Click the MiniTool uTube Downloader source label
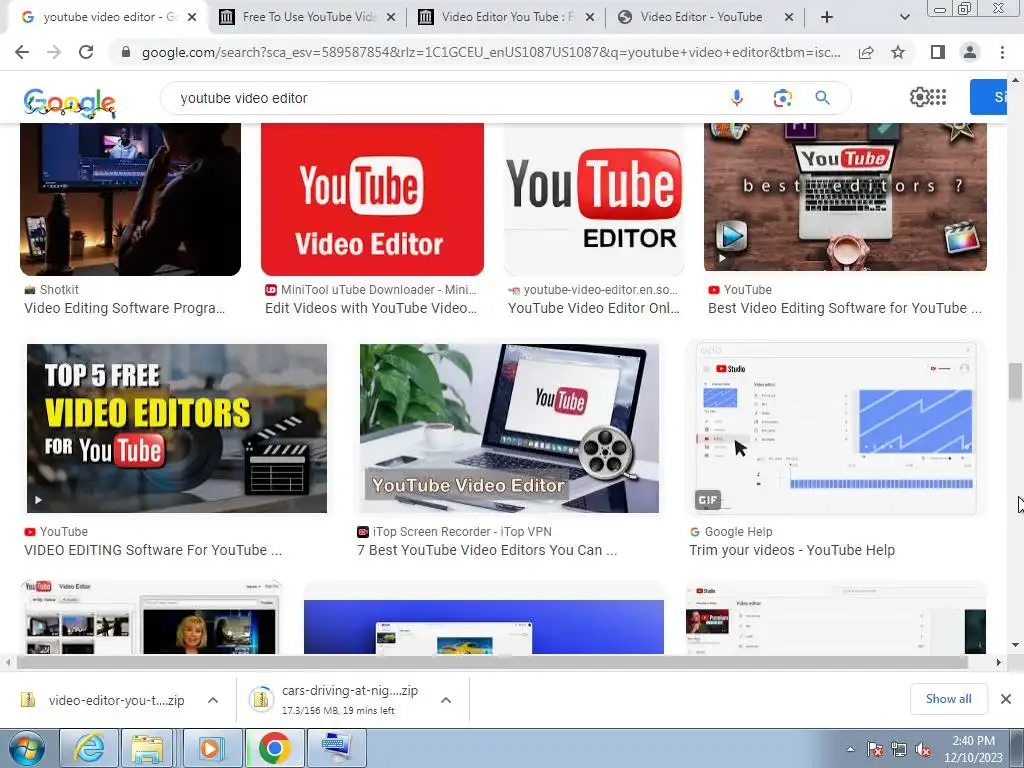Image resolution: width=1024 pixels, height=768 pixels. pyautogui.click(x=378, y=290)
